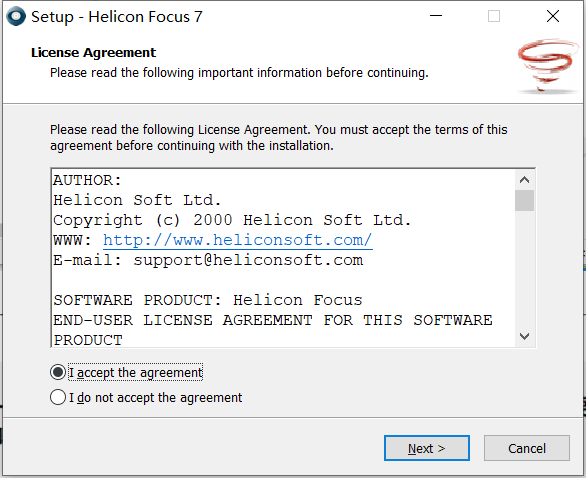Viewport: 586px width, 478px height.
Task: Choose "I do not accept the agreement" option
Action: pos(58,397)
